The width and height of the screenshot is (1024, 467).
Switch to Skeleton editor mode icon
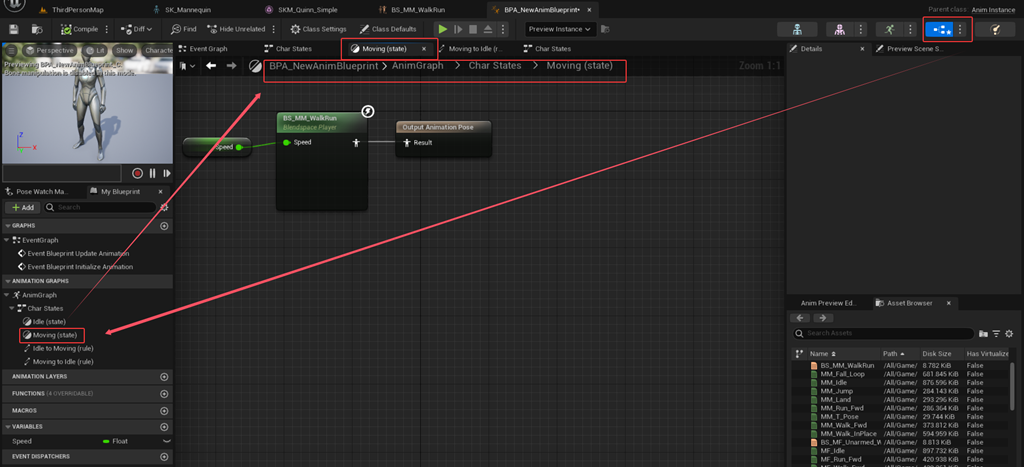point(797,29)
